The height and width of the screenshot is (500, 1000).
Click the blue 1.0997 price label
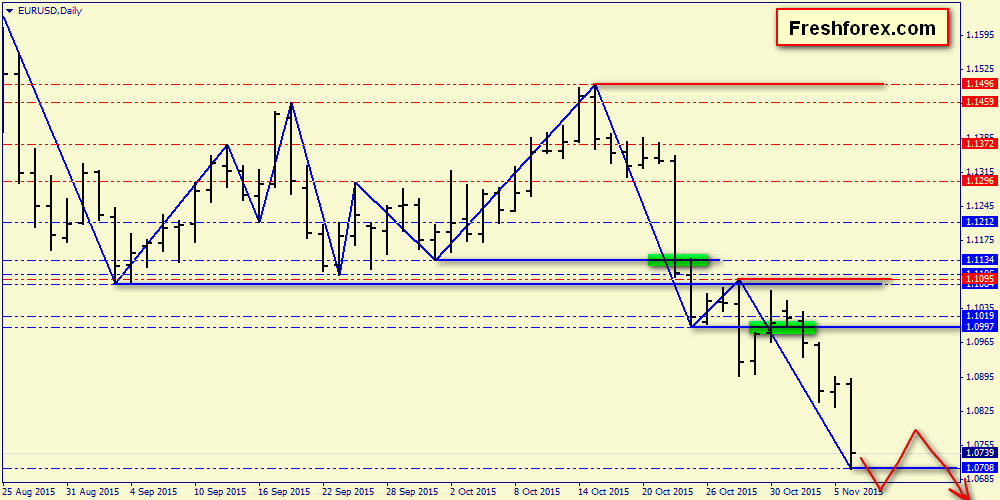978,327
